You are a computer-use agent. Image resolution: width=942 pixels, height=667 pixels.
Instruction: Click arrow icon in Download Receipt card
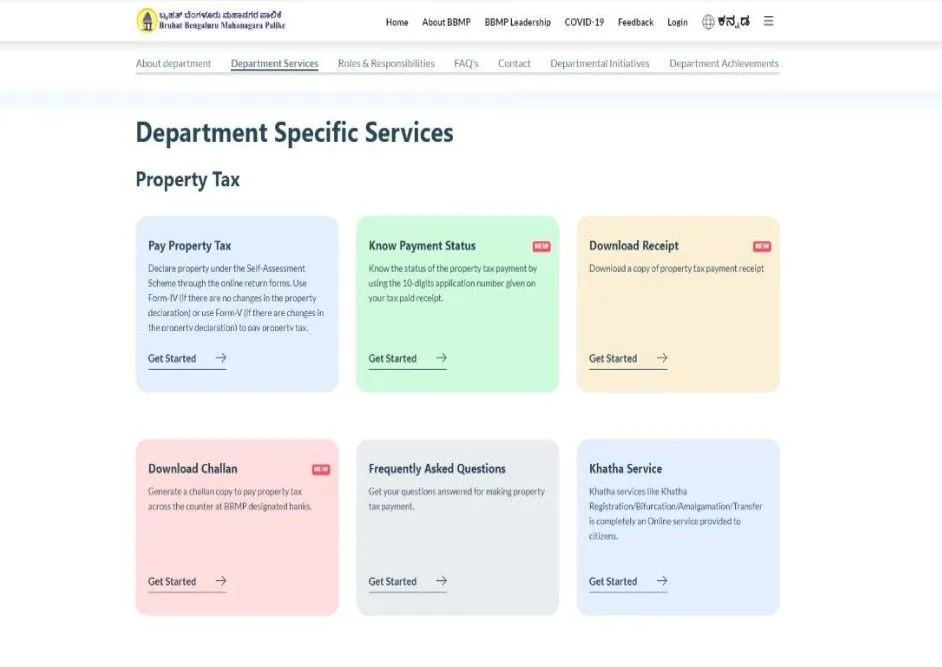coord(662,358)
